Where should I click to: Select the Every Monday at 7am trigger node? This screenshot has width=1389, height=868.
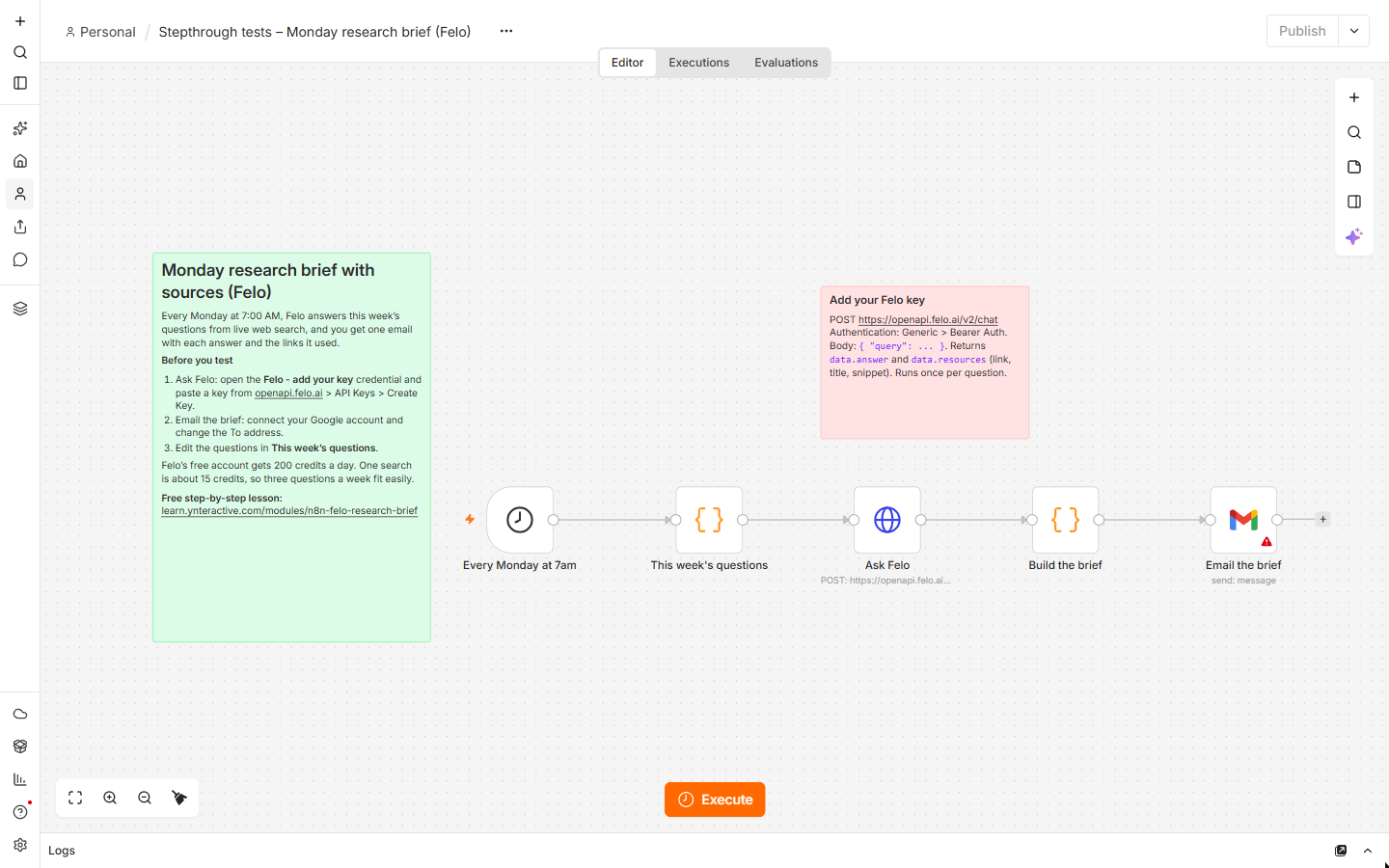[x=520, y=520]
